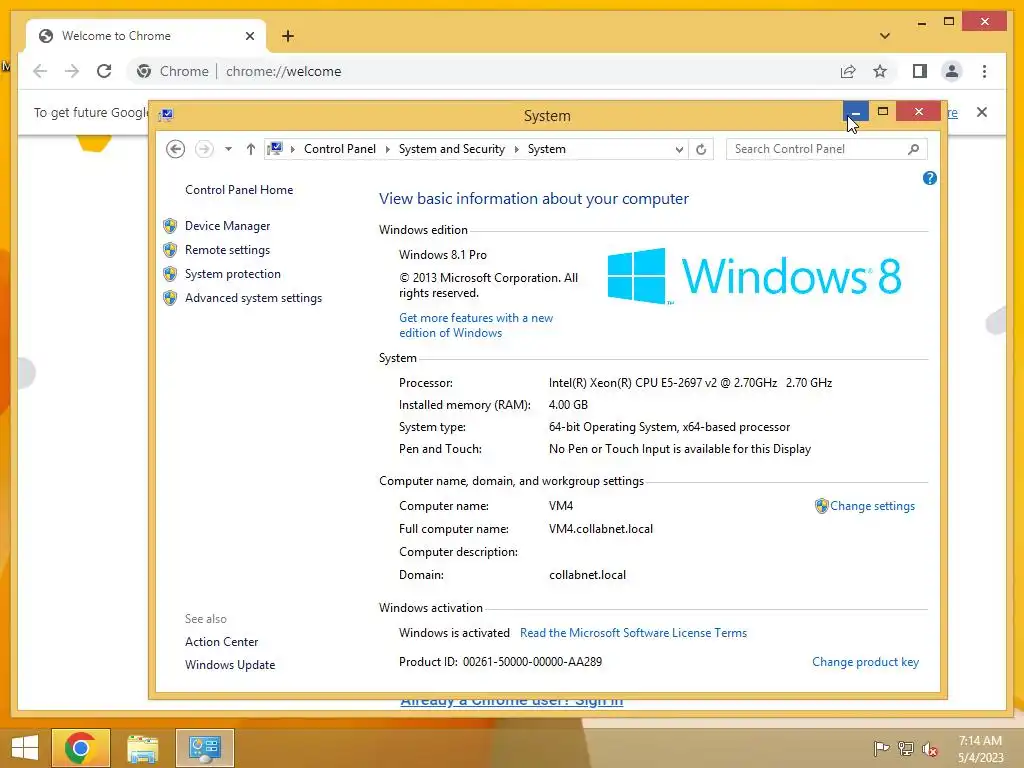The image size is (1024, 768).
Task: Expand arrow before Control Panel breadcrumb
Action: pyautogui.click(x=293, y=150)
